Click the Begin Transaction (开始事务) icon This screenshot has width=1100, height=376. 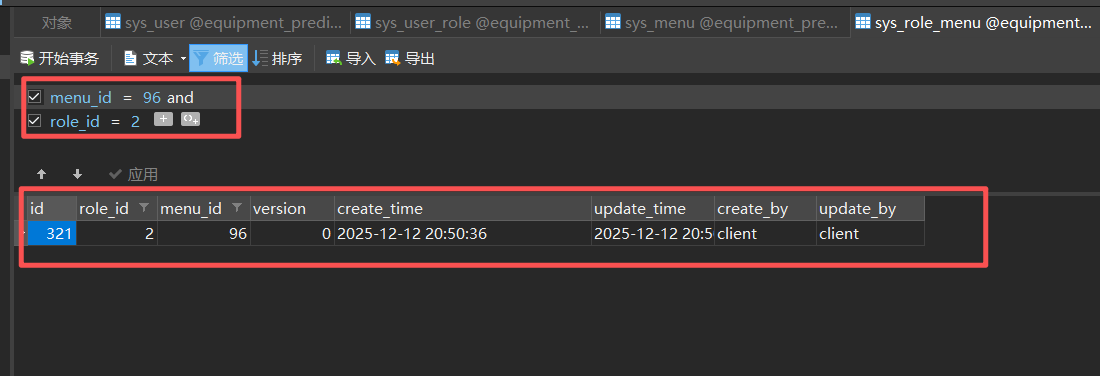click(27, 58)
